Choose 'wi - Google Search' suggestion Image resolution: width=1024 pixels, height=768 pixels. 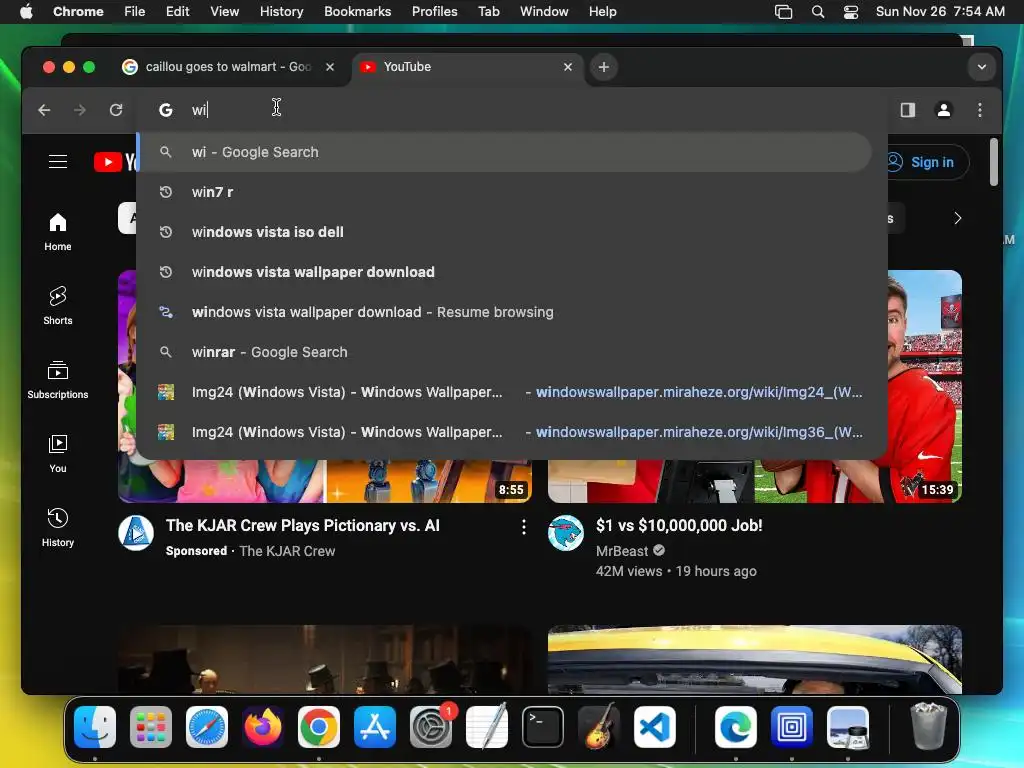click(504, 152)
